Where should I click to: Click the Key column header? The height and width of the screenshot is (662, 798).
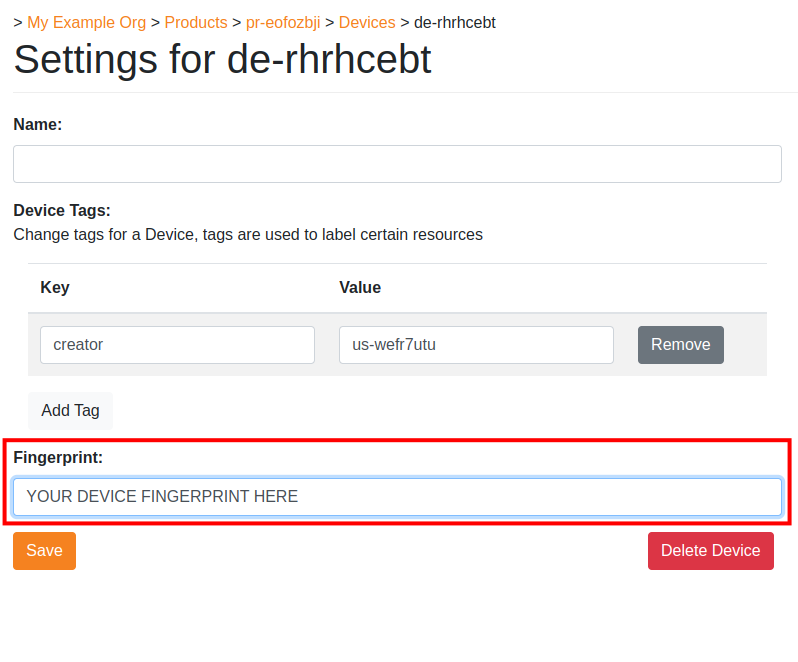pyautogui.click(x=55, y=288)
